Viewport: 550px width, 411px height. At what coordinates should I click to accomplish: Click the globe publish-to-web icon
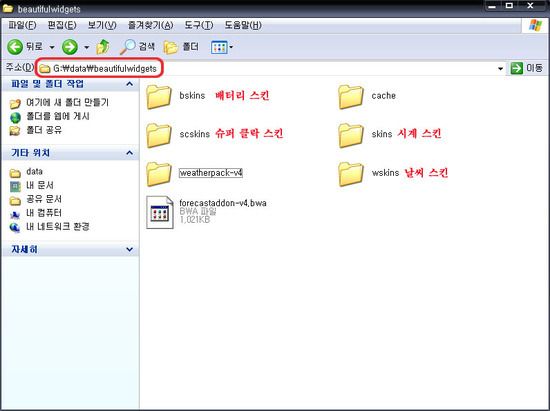(x=15, y=117)
